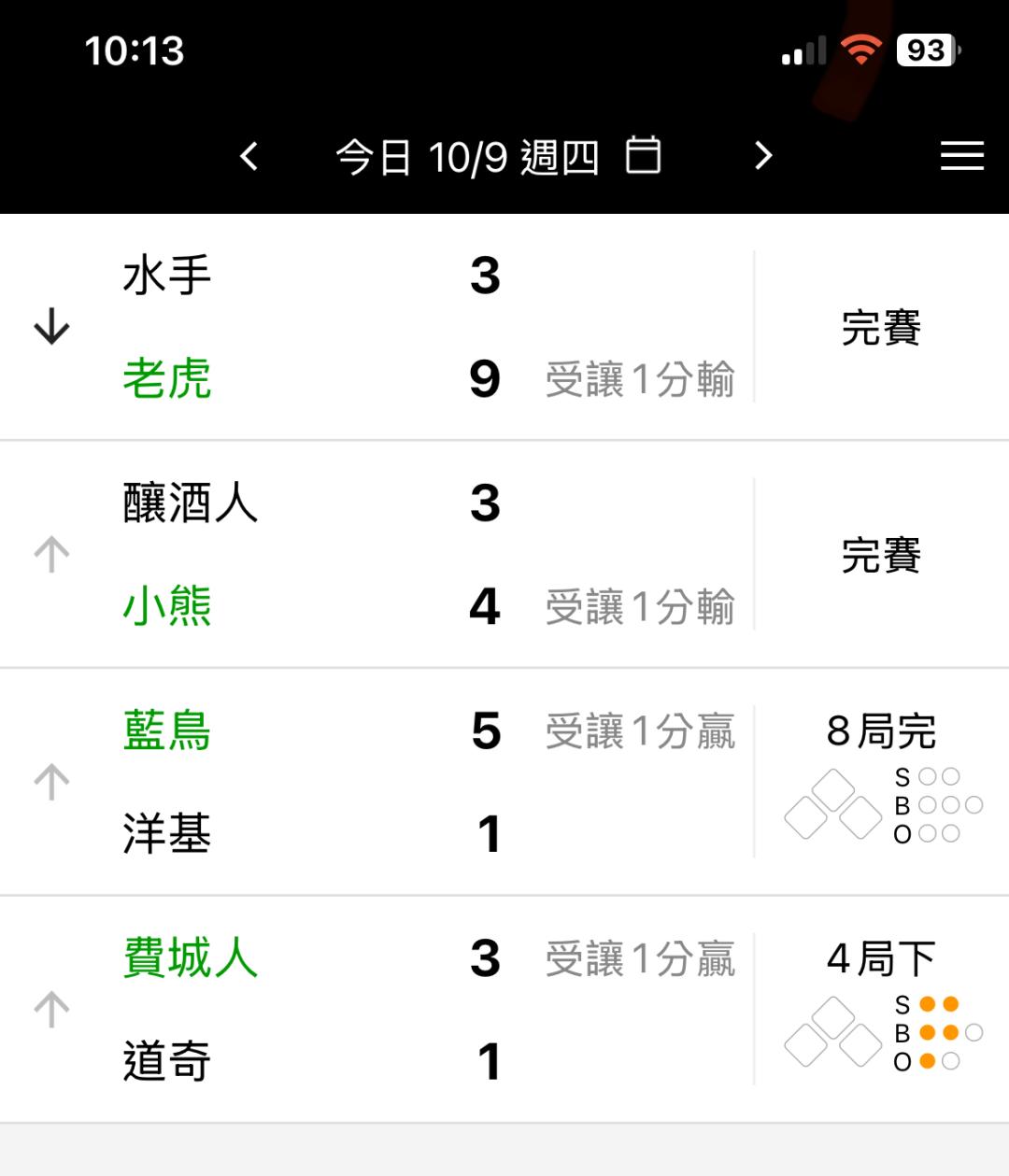Go to the previous day
Viewport: 1009px width, 1176px height.
(x=249, y=155)
